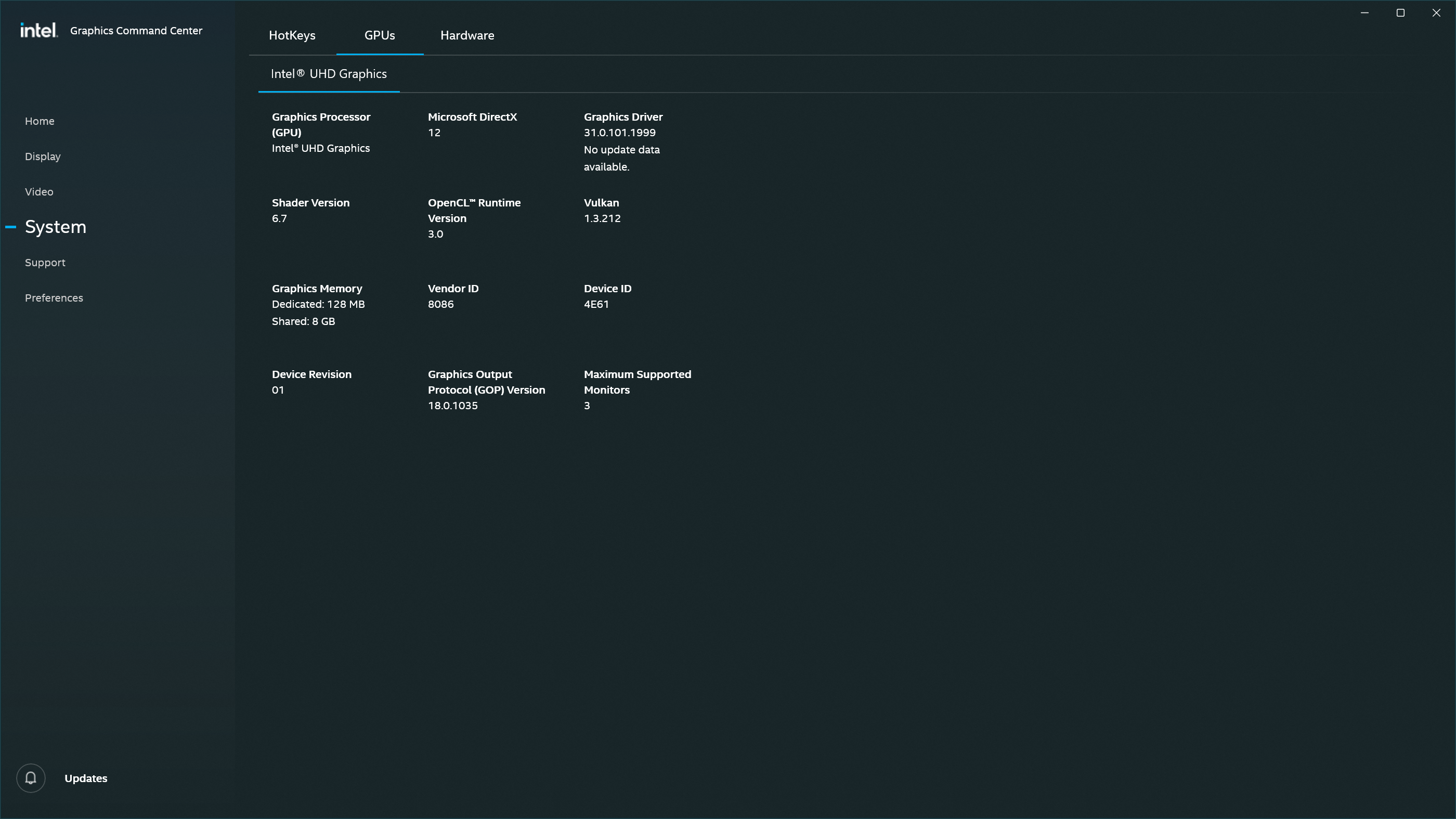Open the Support page
Viewport: 1456px width, 819px height.
click(45, 262)
